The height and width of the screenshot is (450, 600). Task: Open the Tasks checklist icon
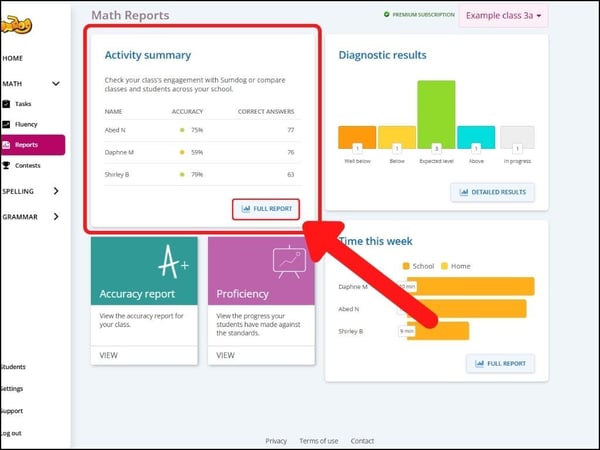(6, 104)
